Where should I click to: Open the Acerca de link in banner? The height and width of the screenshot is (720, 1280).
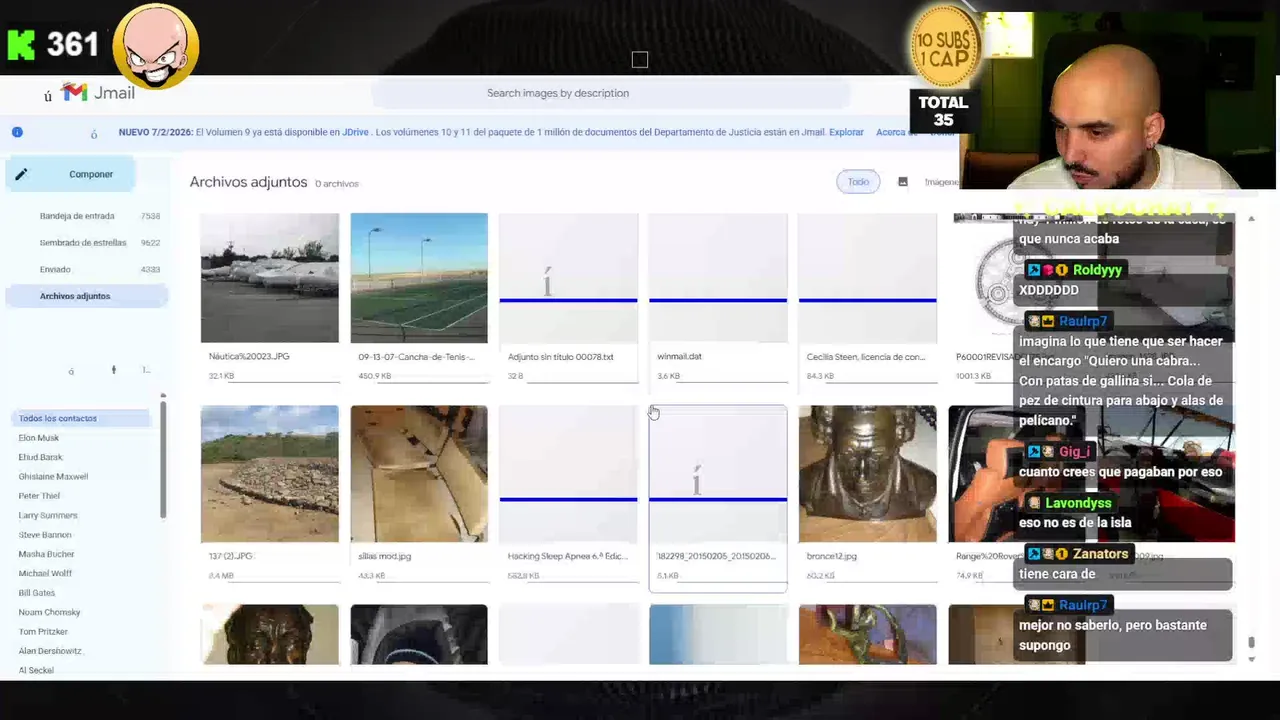click(x=897, y=132)
